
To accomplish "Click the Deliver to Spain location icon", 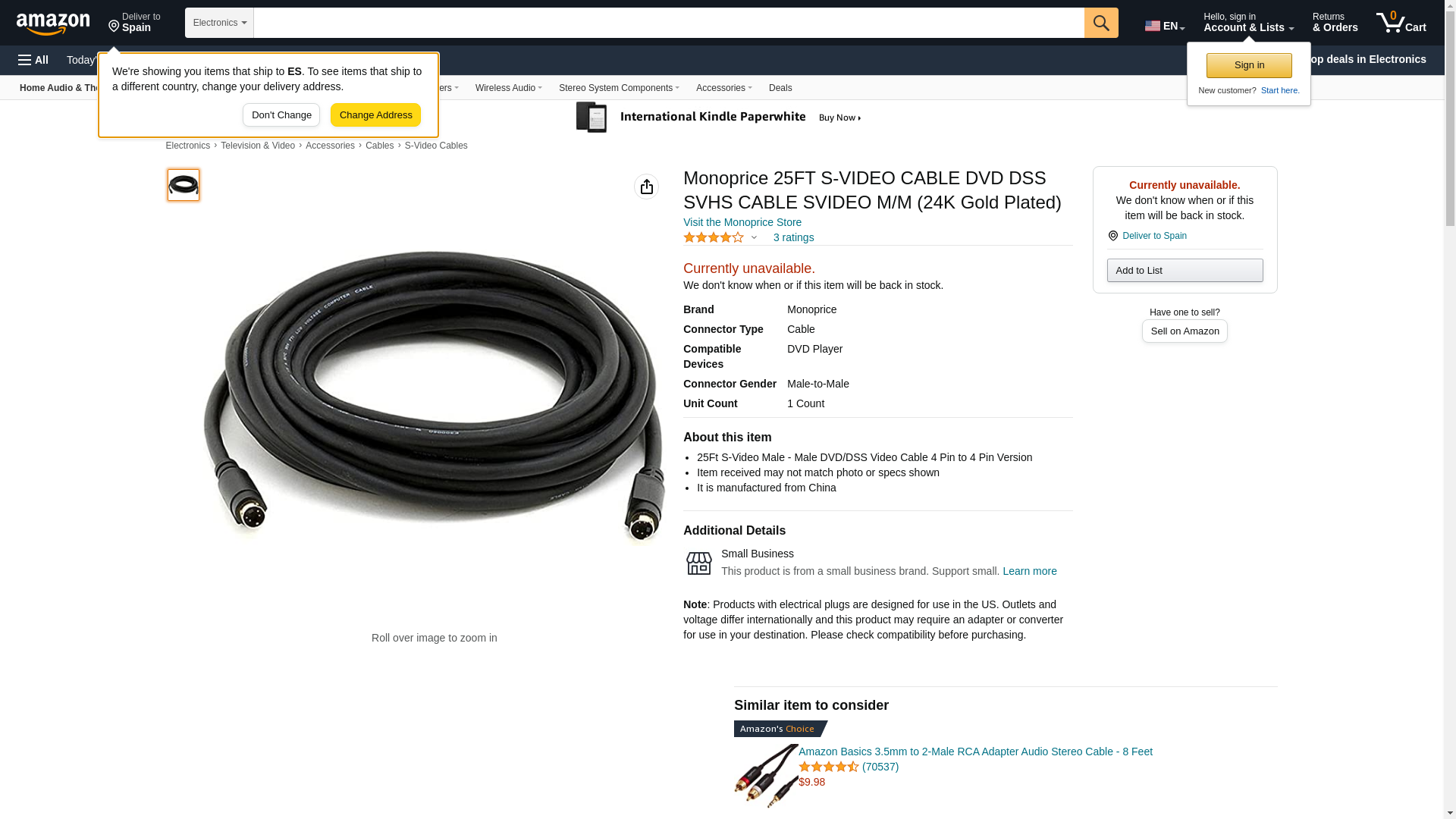I will click(1113, 236).
